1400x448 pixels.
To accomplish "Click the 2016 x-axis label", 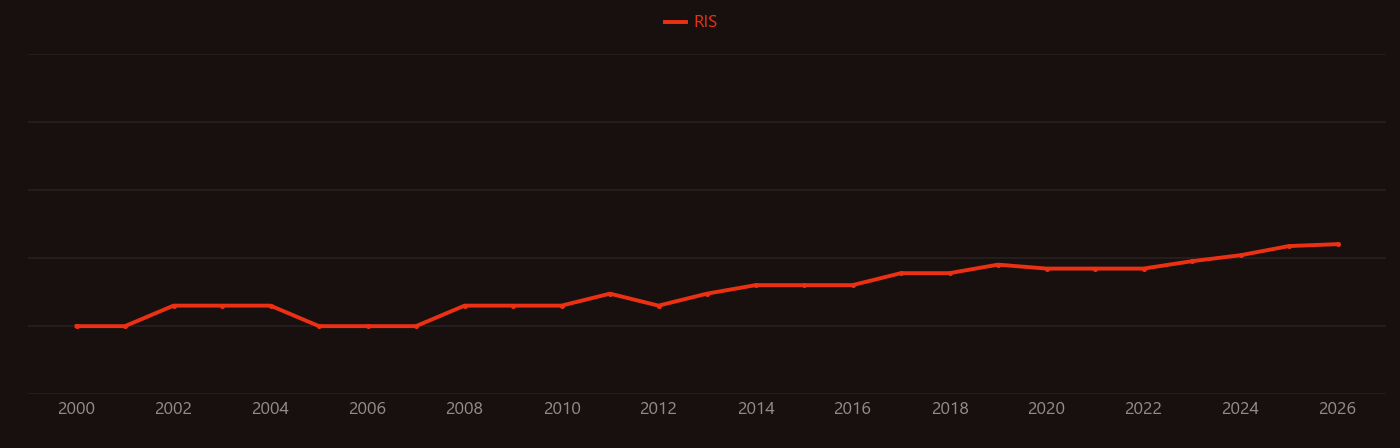I will point(852,409).
